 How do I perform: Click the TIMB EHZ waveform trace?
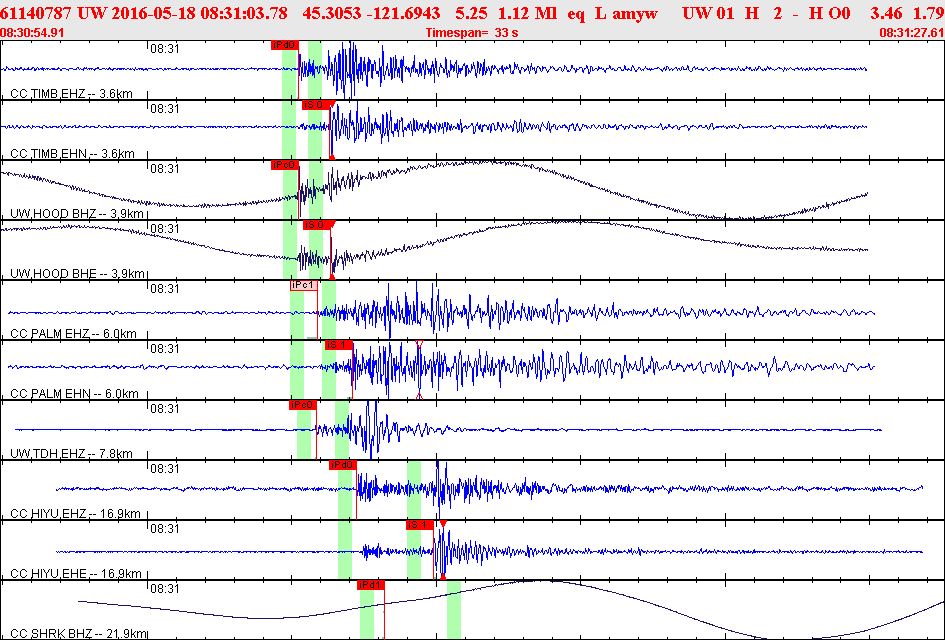click(x=434, y=69)
